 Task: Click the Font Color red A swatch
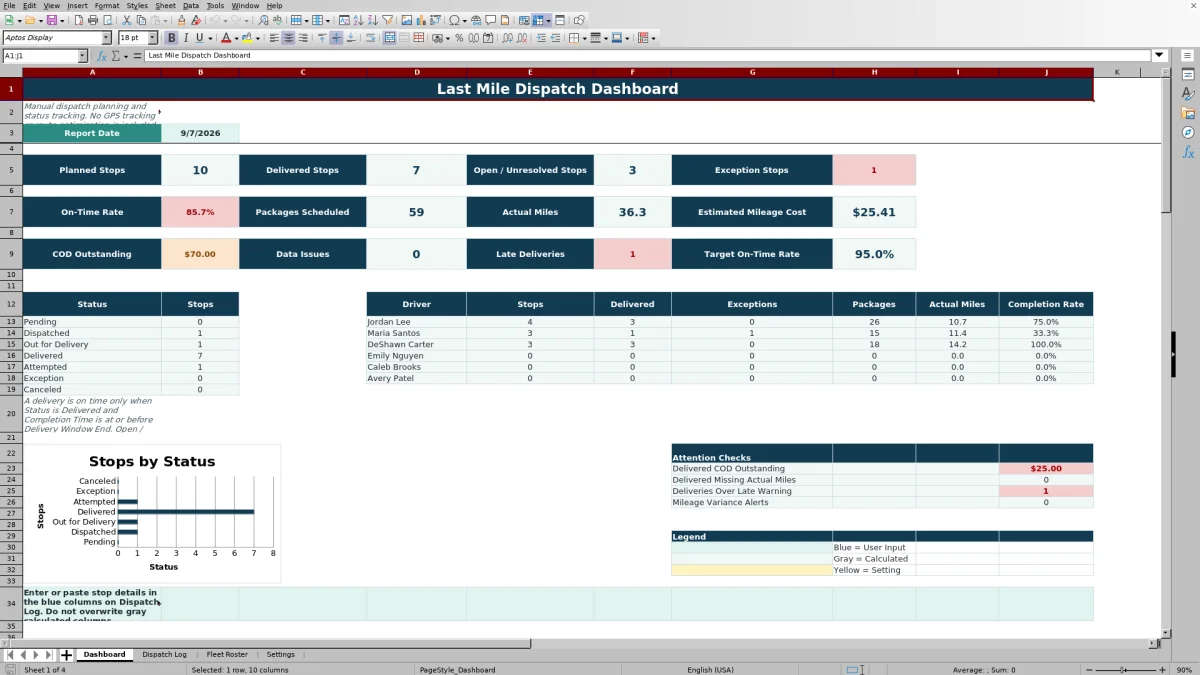point(226,38)
